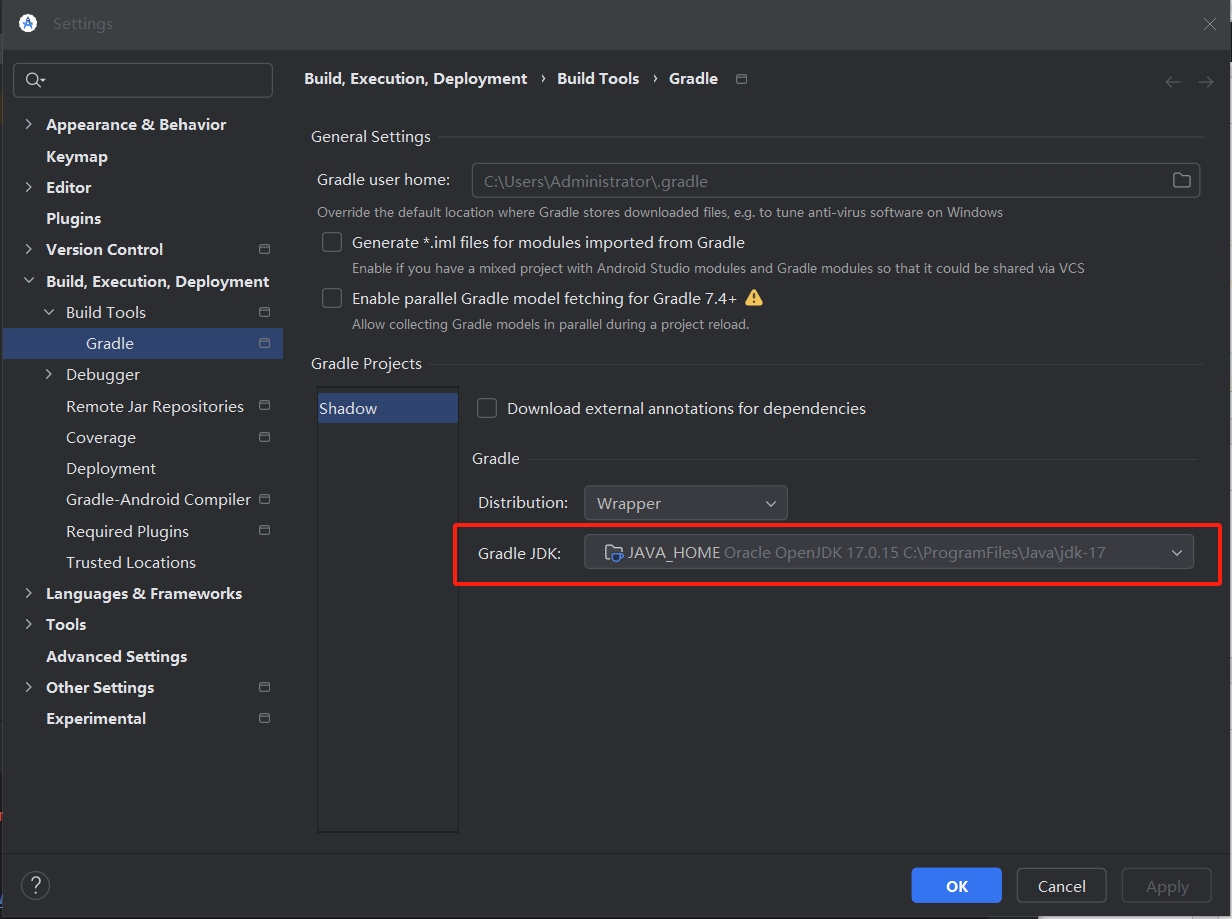This screenshot has height=919, width=1232.
Task: Open the Distribution dropdown set to Wrapper
Action: [x=686, y=503]
